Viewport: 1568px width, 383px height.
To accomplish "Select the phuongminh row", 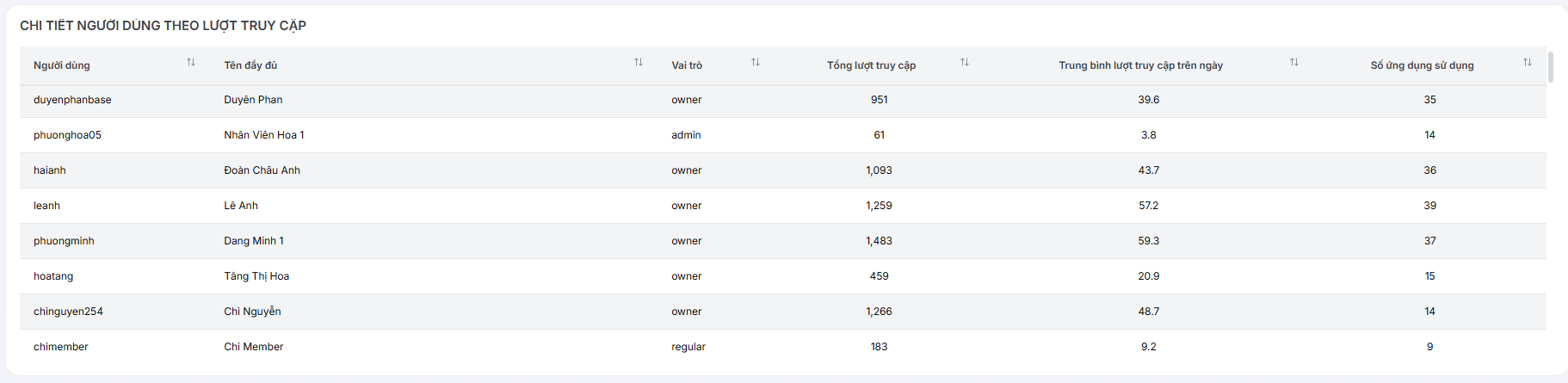I will (783, 241).
